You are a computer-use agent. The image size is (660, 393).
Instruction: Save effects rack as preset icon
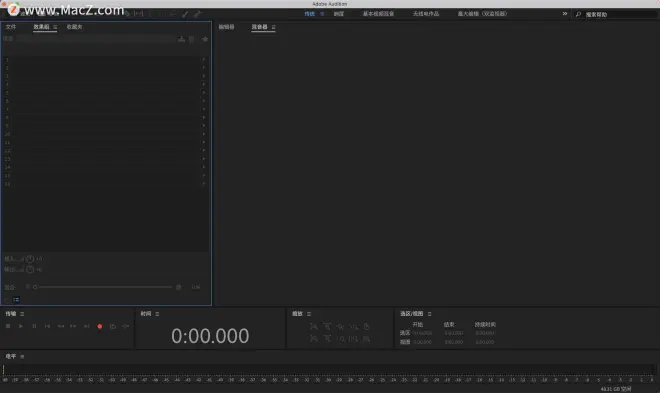[181, 39]
